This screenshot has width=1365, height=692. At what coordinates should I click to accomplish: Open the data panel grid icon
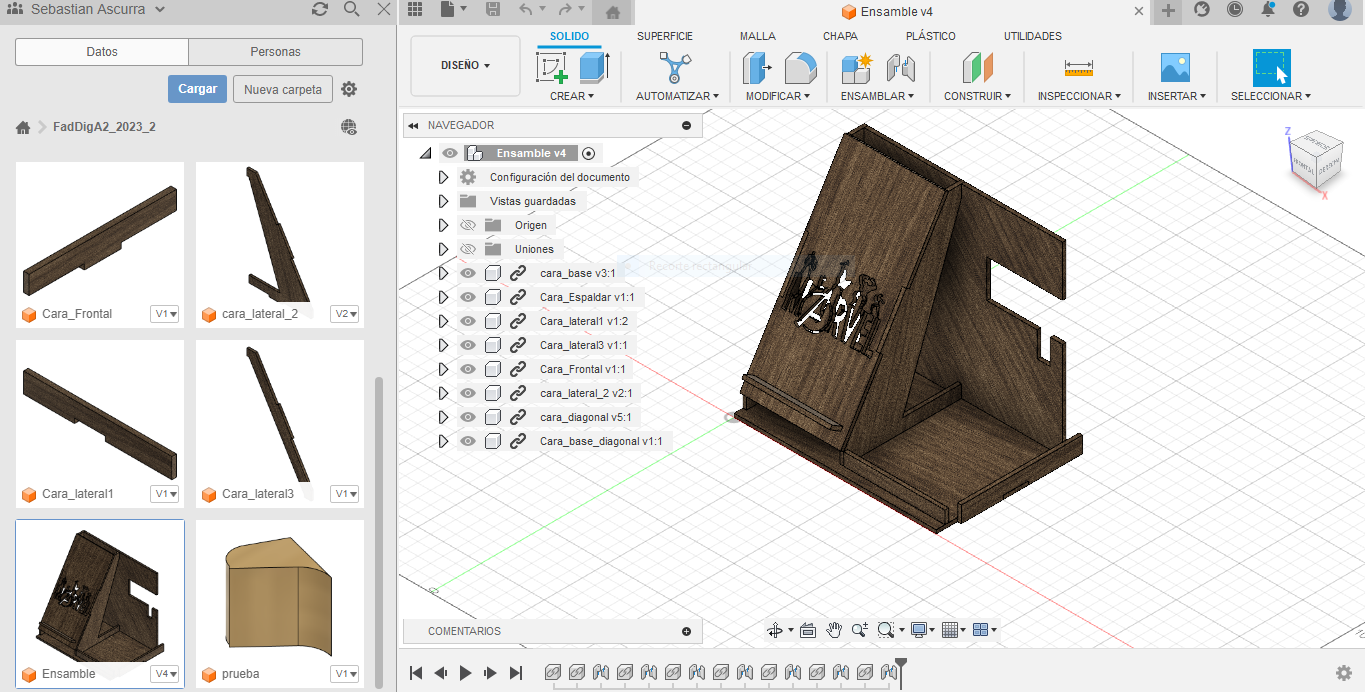click(x=414, y=10)
